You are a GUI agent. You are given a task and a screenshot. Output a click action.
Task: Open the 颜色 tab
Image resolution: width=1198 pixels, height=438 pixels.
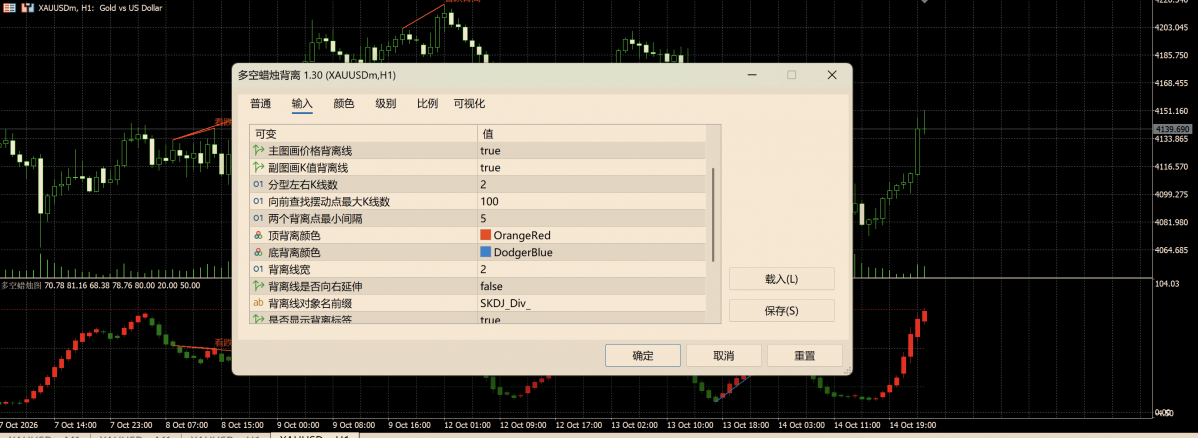click(344, 104)
